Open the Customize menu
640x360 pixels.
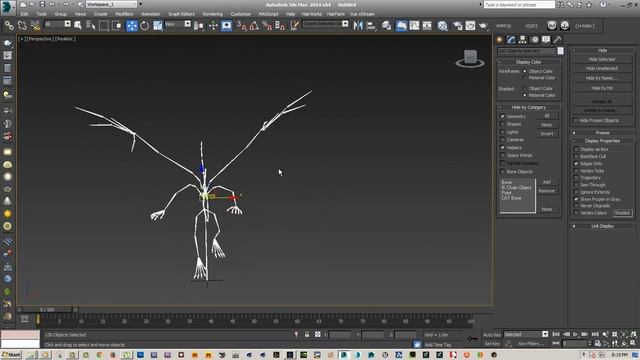click(x=240, y=14)
